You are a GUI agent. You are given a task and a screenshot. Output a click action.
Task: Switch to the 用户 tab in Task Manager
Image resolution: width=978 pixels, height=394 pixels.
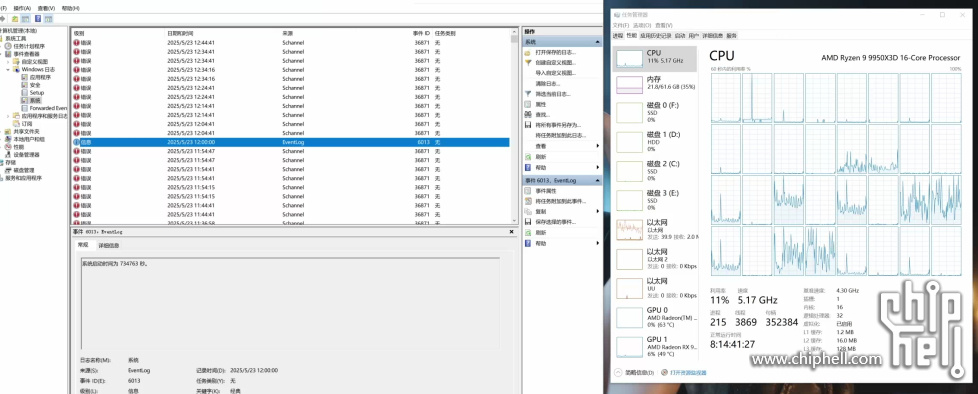tap(694, 36)
